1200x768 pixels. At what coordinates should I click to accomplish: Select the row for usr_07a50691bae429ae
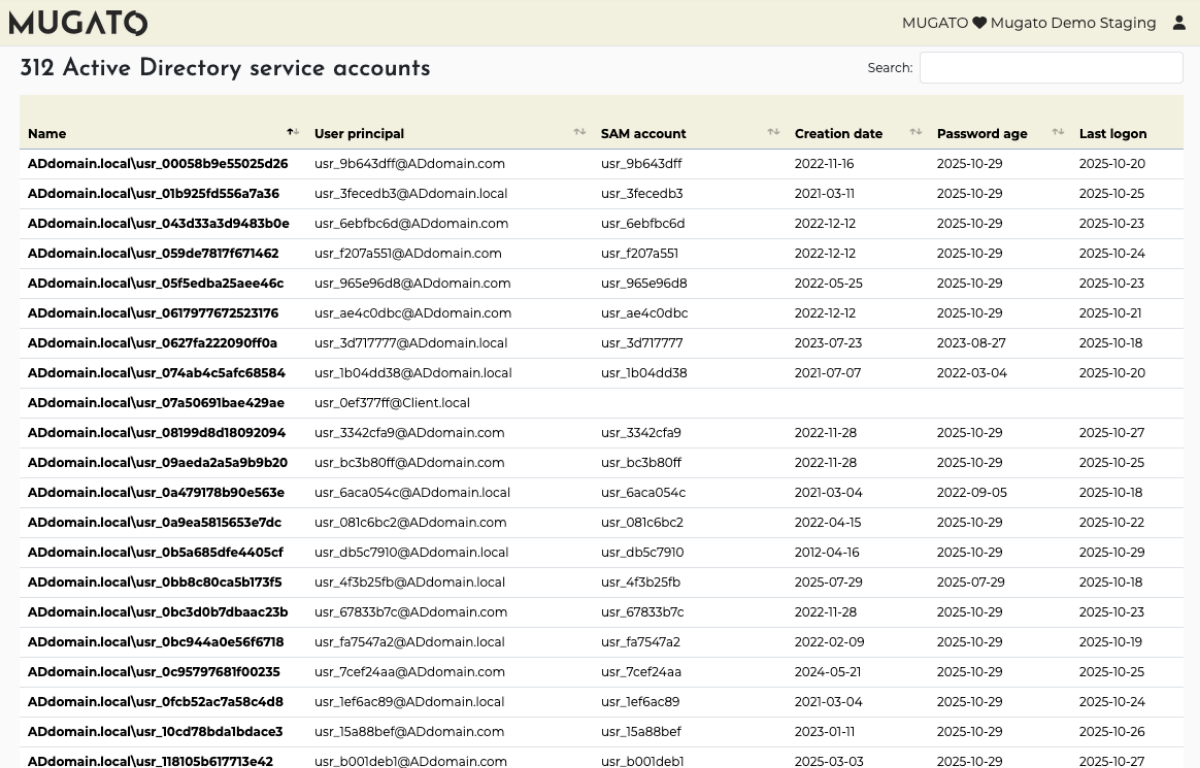[x=156, y=403]
